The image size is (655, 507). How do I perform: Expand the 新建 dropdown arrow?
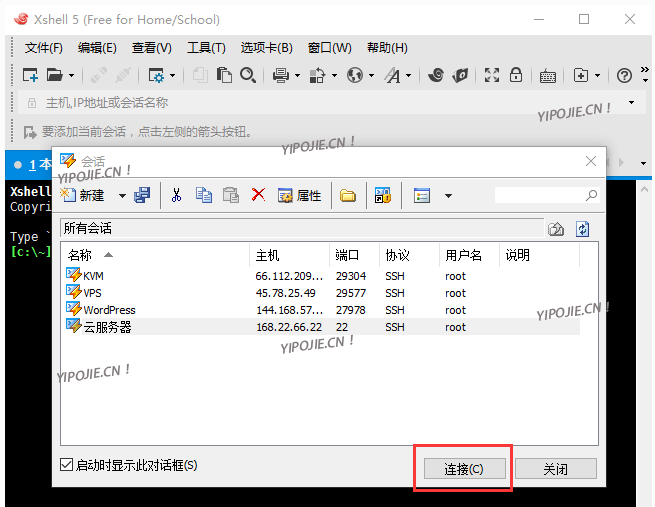(122, 195)
